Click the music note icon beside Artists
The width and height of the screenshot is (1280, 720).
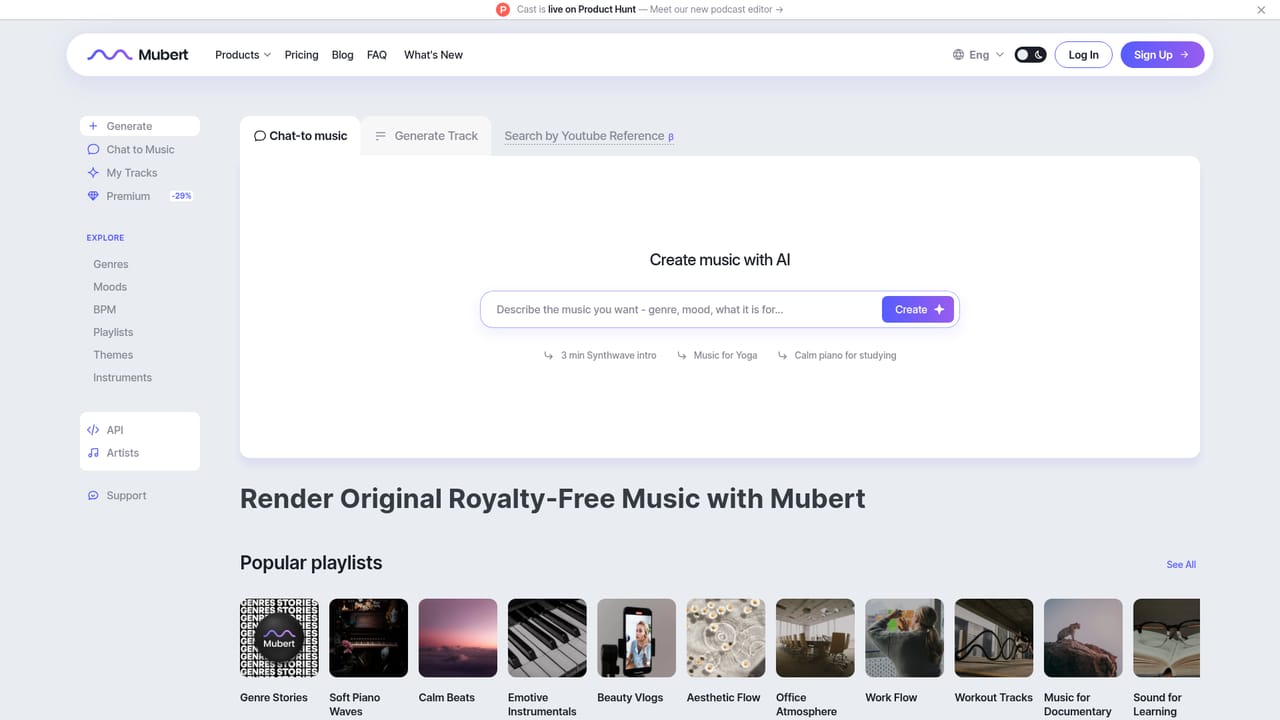click(93, 453)
